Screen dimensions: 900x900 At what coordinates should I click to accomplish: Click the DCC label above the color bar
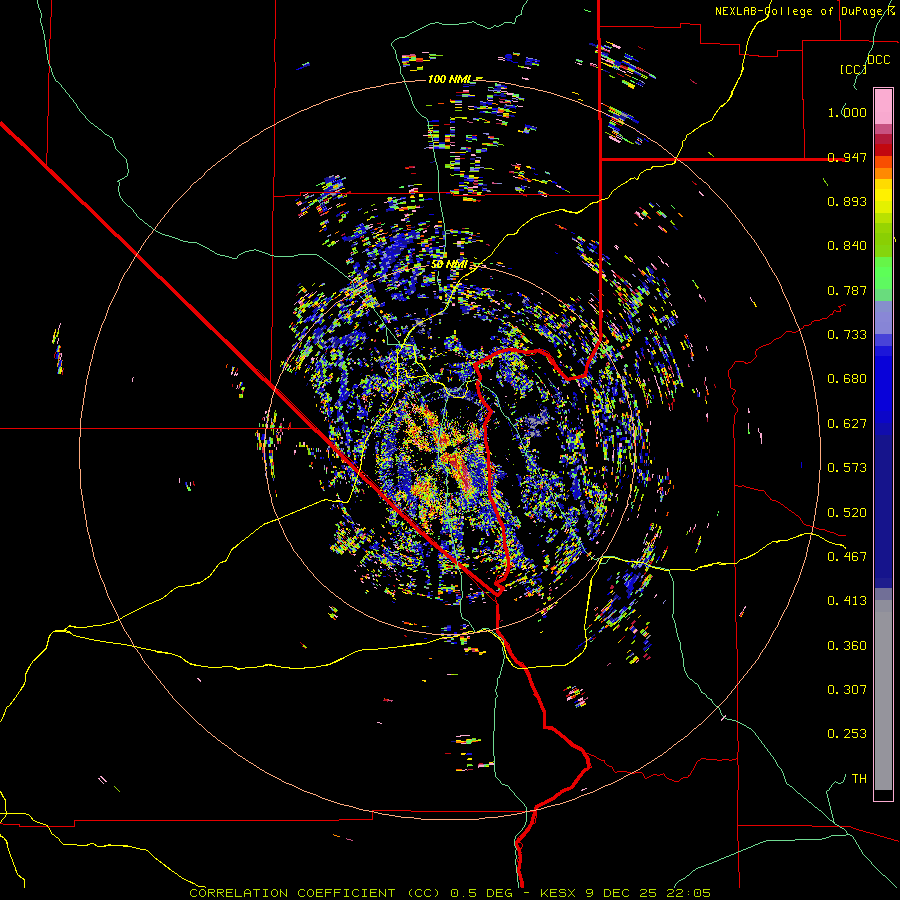click(878, 60)
